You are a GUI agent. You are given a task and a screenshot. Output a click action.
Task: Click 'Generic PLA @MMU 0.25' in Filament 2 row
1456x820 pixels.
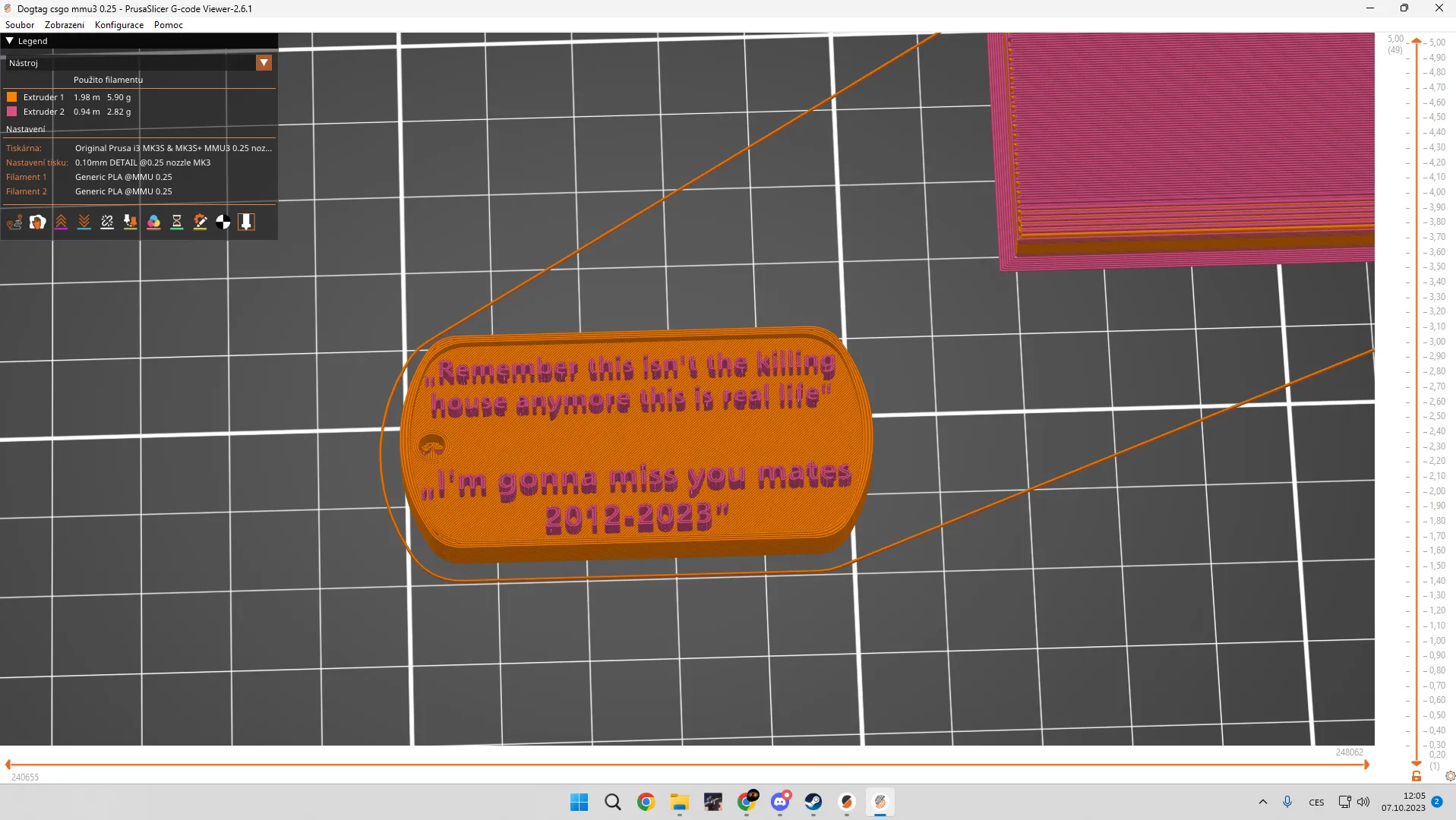click(123, 191)
